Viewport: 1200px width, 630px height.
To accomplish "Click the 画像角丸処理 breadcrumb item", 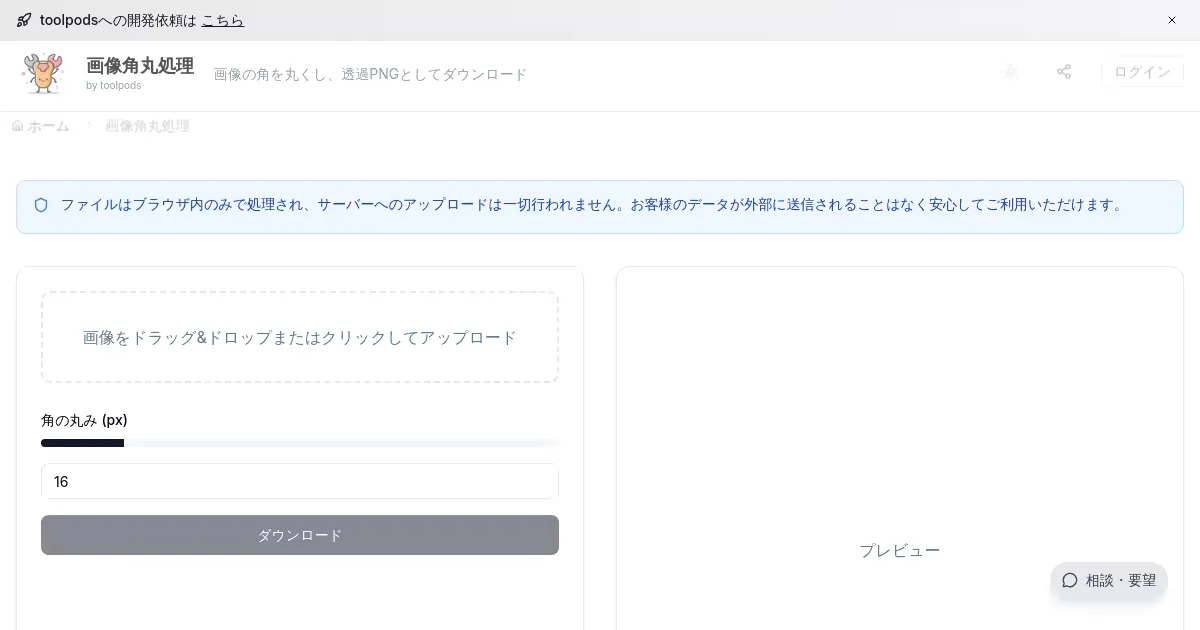I will [x=147, y=126].
